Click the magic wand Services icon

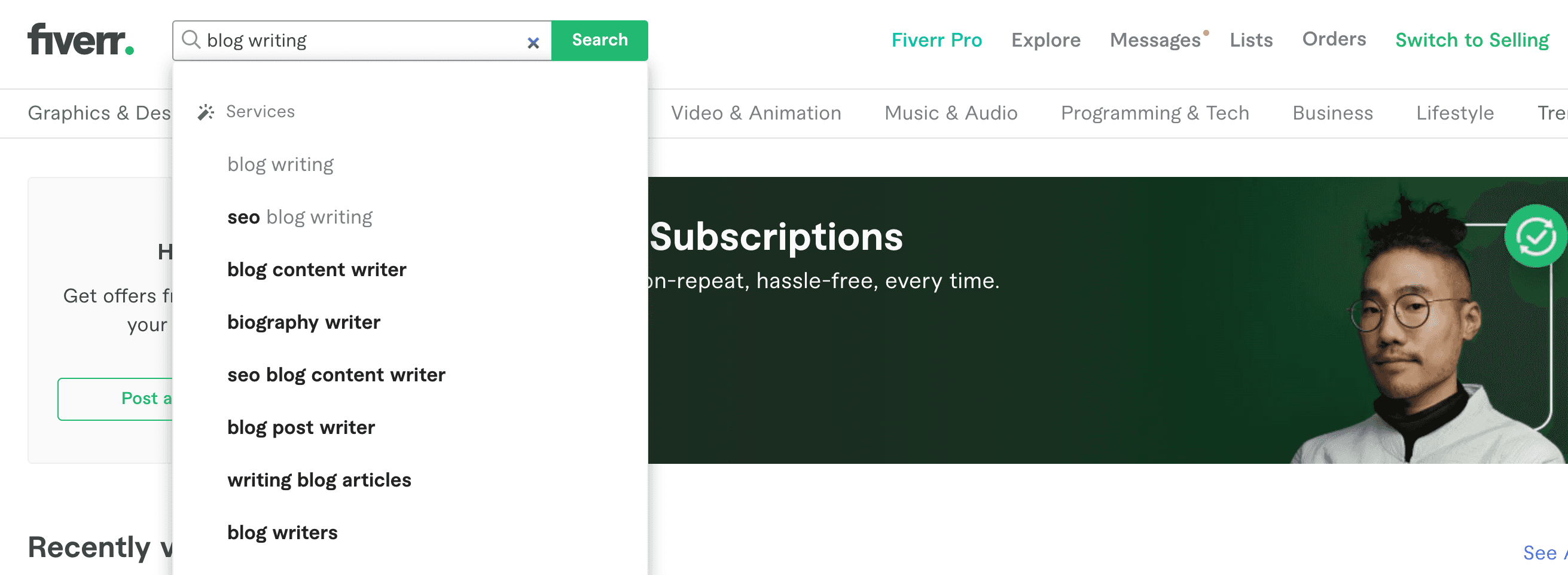(x=206, y=112)
